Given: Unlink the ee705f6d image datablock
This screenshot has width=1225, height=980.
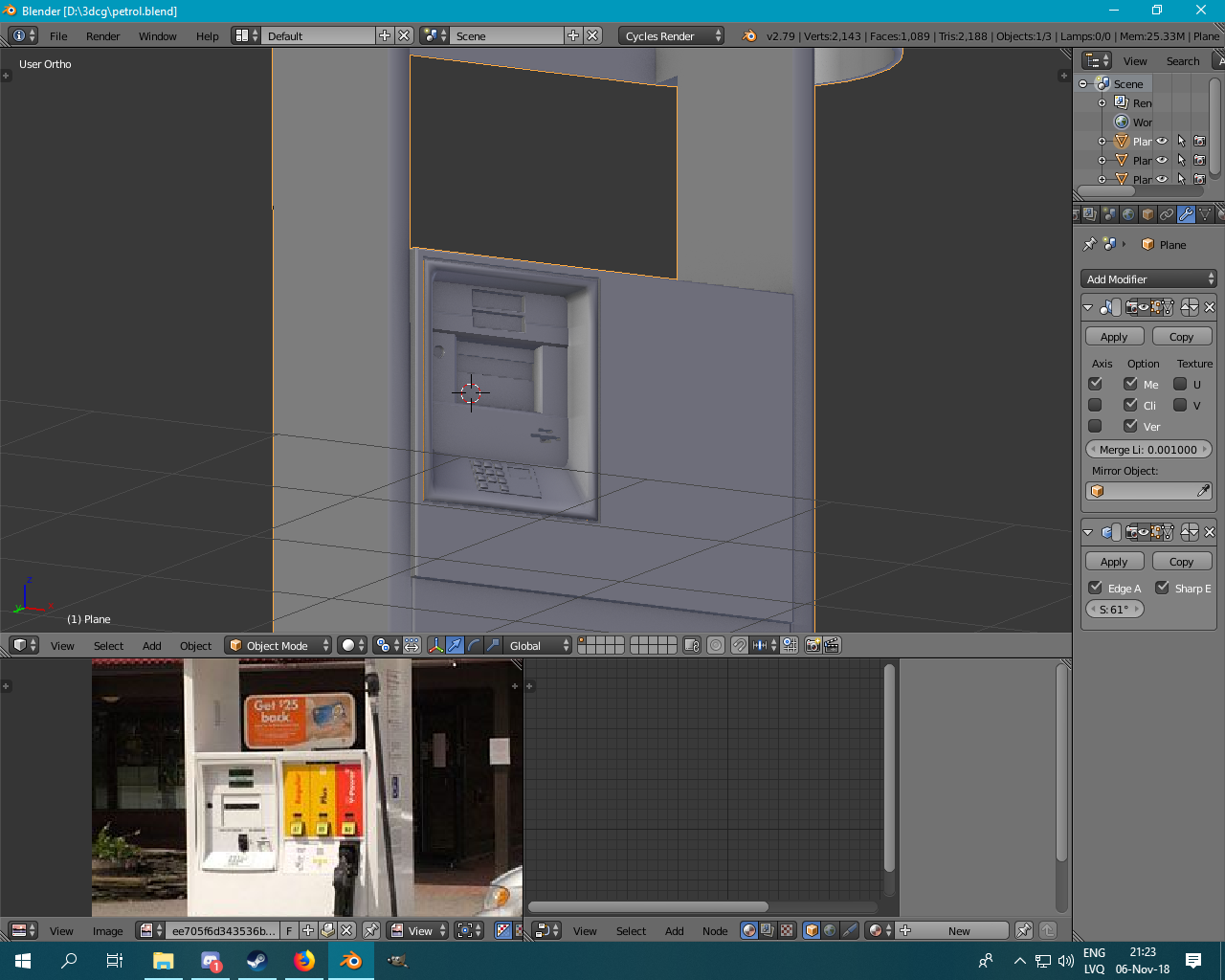Looking at the screenshot, I should pos(346,930).
